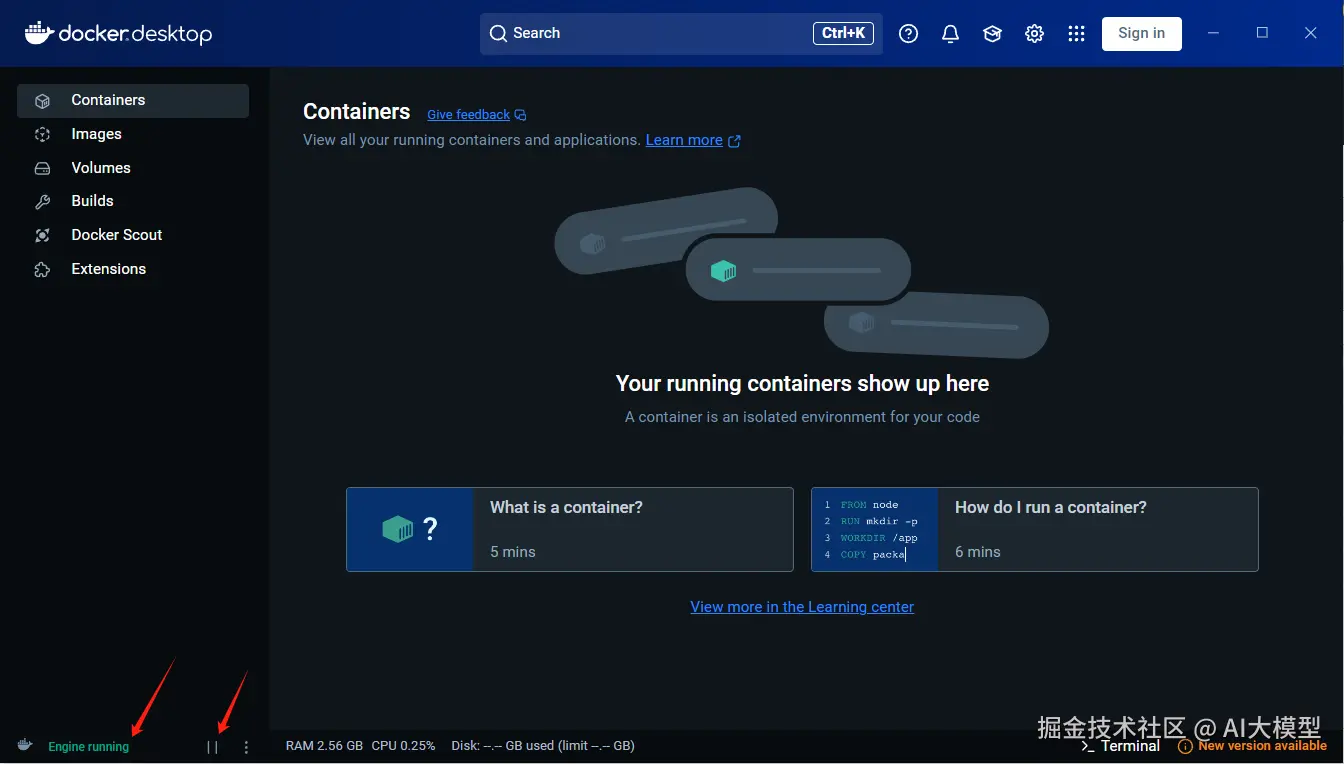Open Docker Scout in sidebar

[x=133, y=235]
